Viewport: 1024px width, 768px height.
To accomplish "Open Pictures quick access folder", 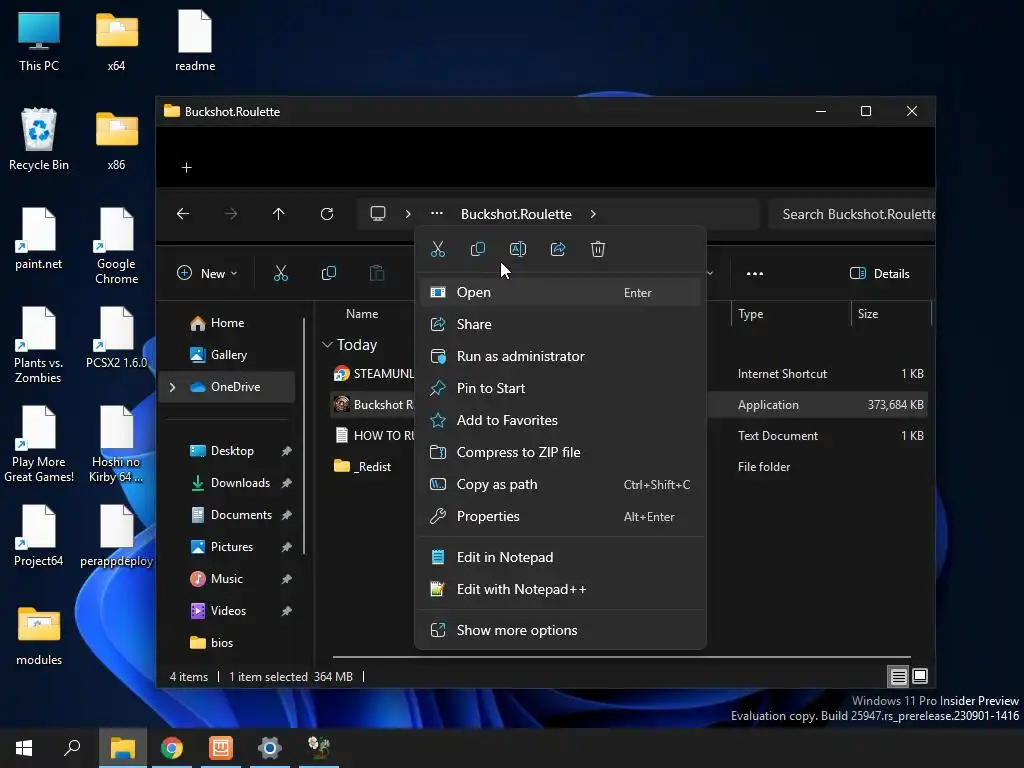I will point(231,547).
